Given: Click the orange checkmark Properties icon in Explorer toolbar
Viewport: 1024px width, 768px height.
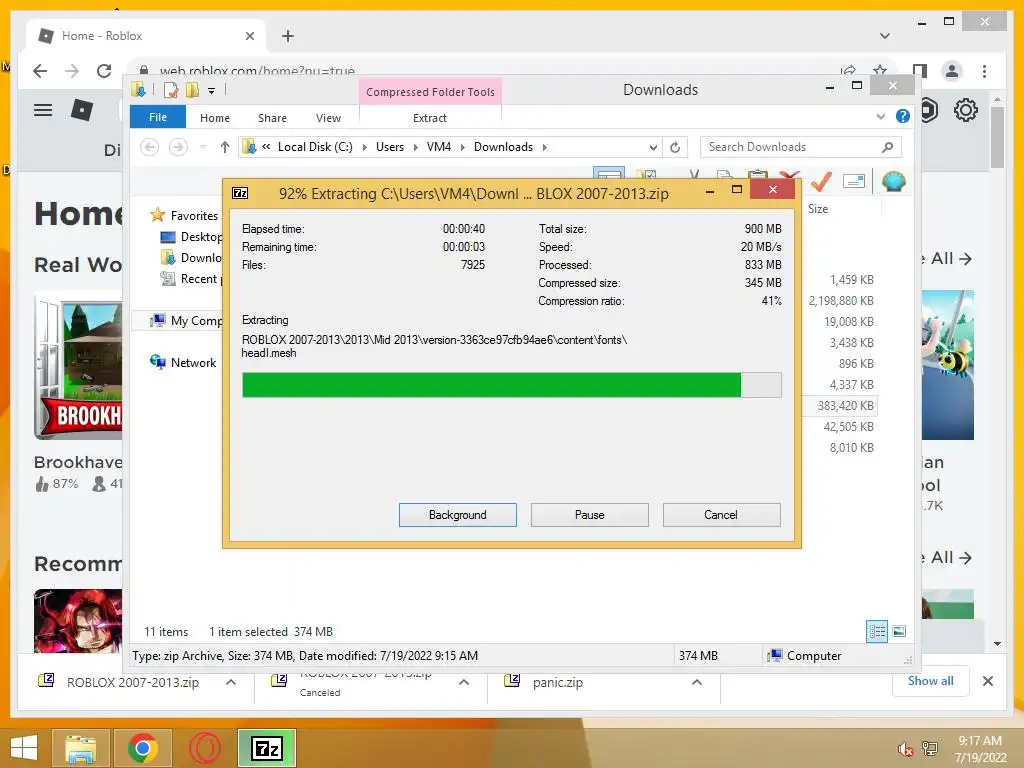Looking at the screenshot, I should [x=821, y=181].
